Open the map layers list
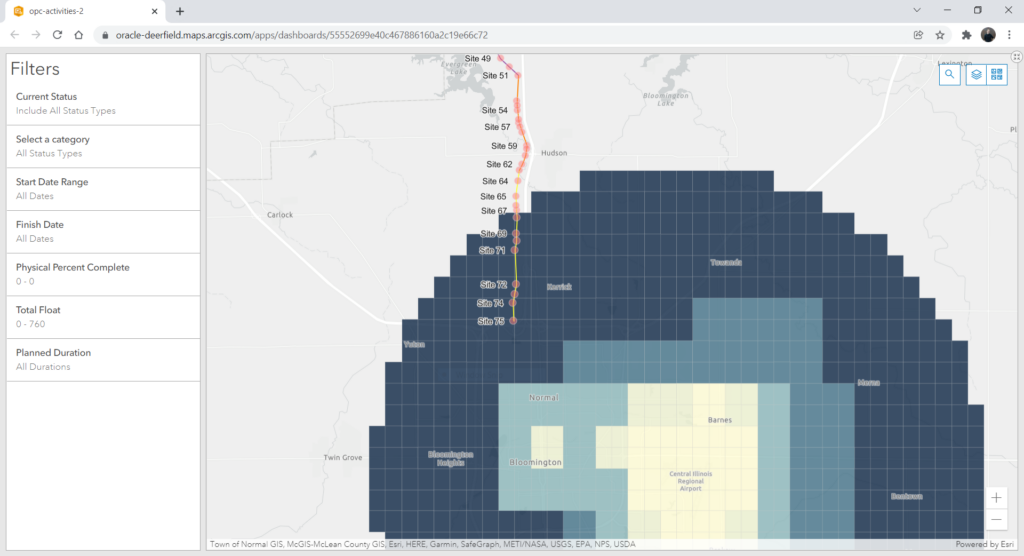Viewport: 1024px width, 556px height. tap(976, 74)
